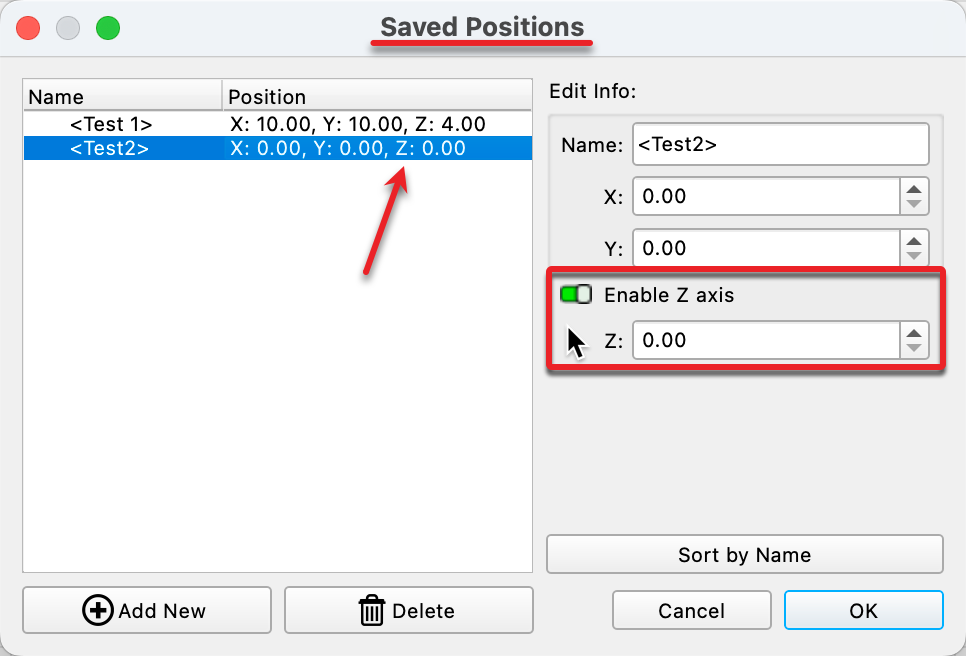Viewport: 966px width, 656px height.
Task: Toggle the Enable Z axis switch
Action: click(576, 295)
